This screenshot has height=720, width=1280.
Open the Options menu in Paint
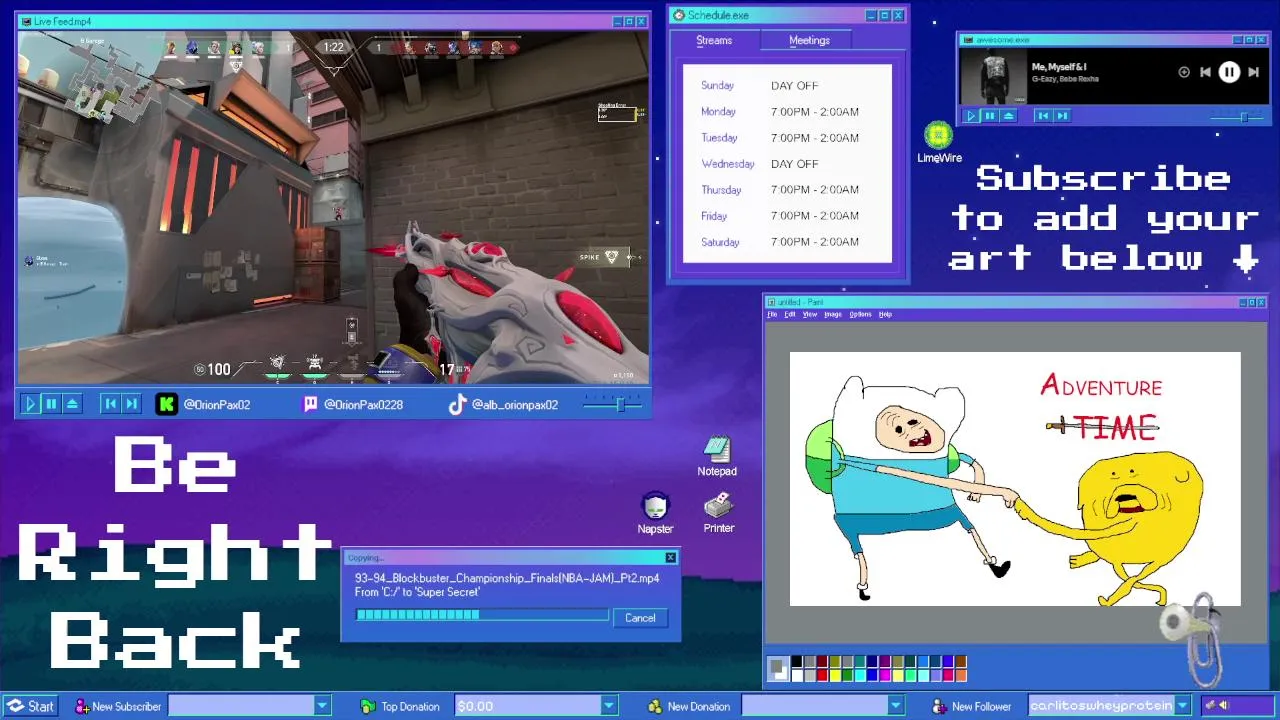[860, 314]
